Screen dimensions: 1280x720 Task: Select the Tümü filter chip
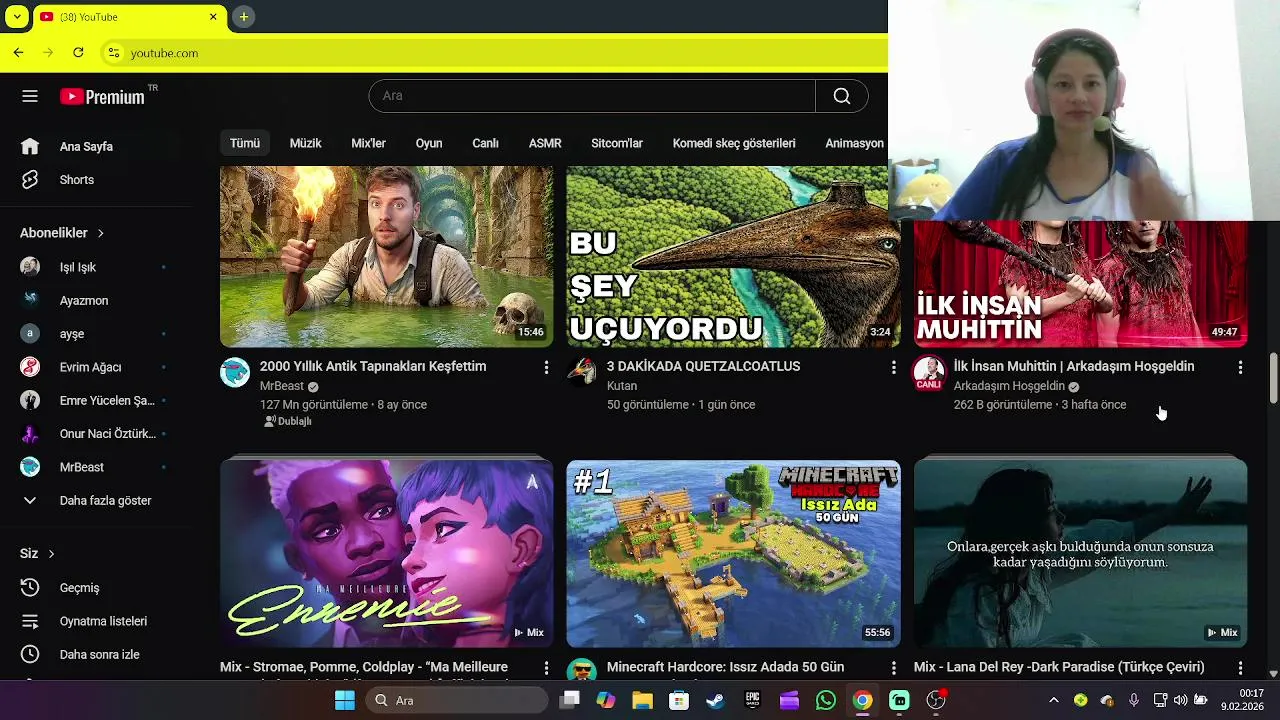point(245,143)
